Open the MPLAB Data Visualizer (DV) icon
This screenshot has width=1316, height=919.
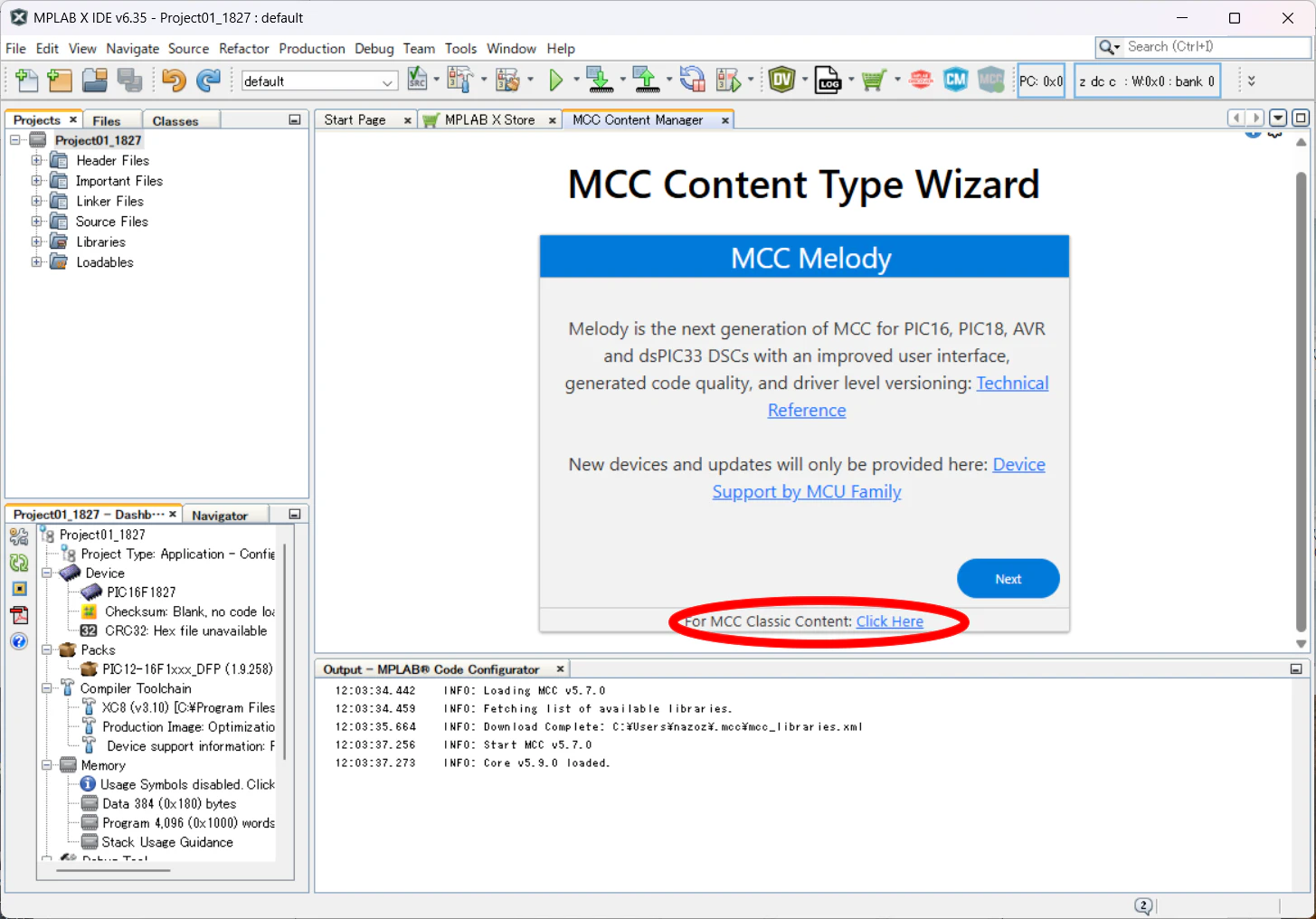click(x=782, y=80)
